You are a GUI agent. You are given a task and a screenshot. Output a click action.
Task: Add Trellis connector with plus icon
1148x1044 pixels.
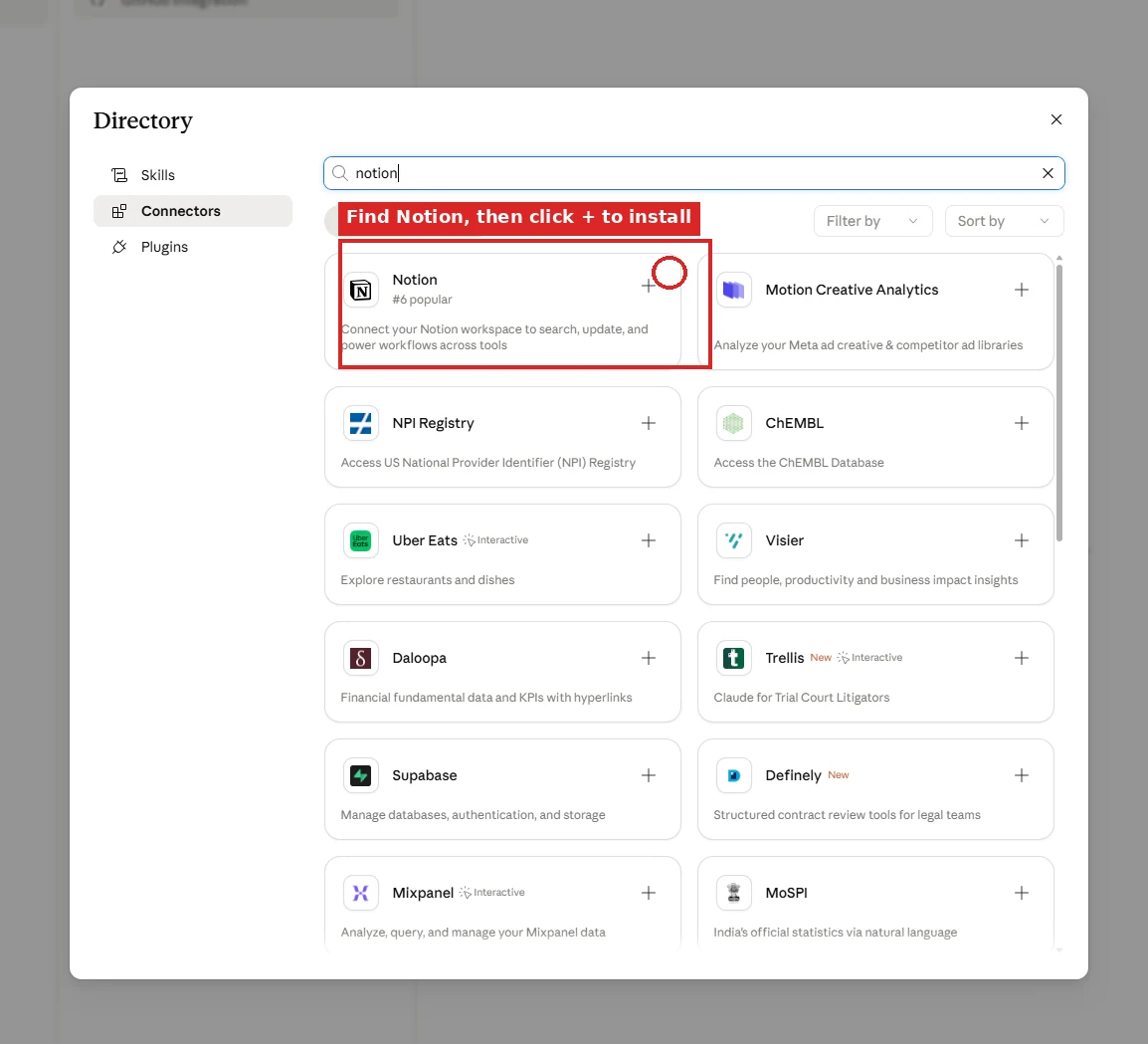(x=1022, y=658)
